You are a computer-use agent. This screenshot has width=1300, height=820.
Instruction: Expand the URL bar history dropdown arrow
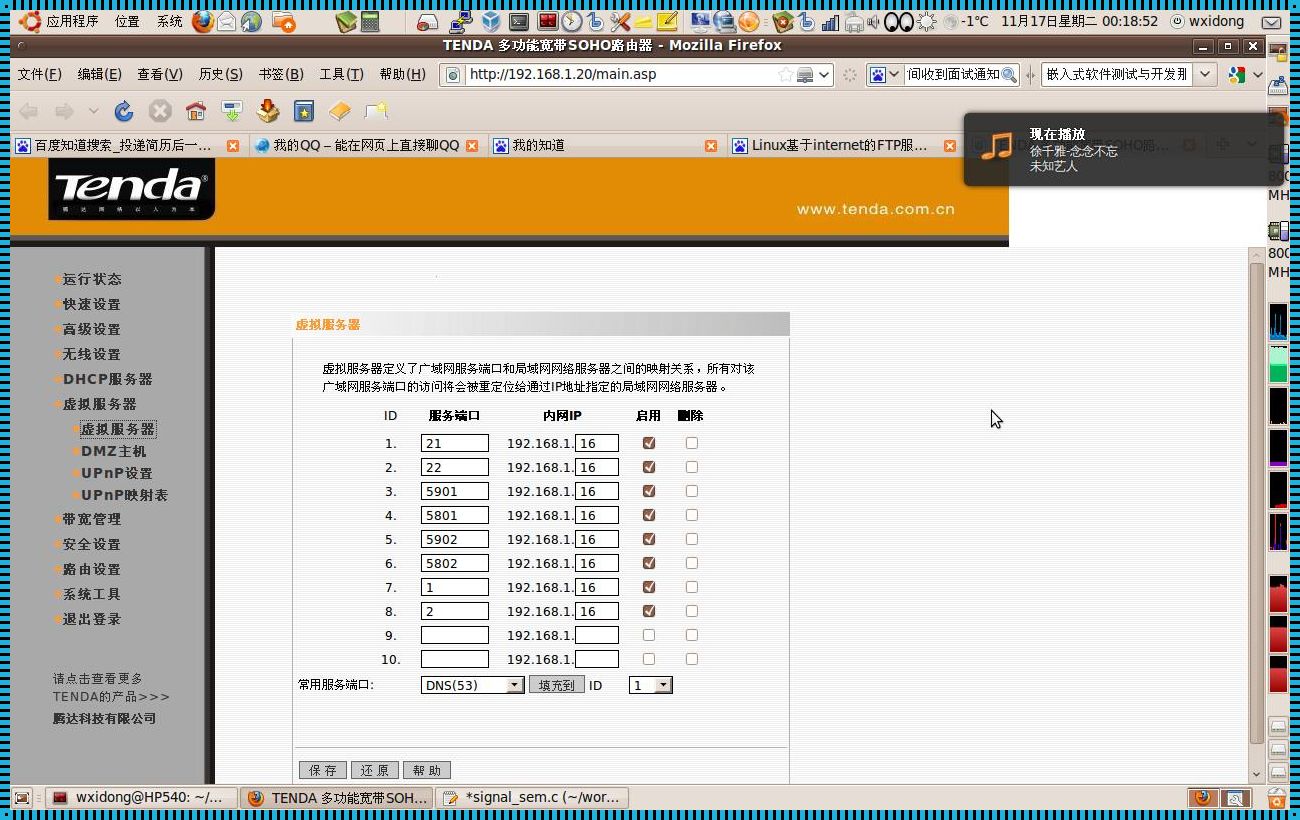click(x=824, y=74)
